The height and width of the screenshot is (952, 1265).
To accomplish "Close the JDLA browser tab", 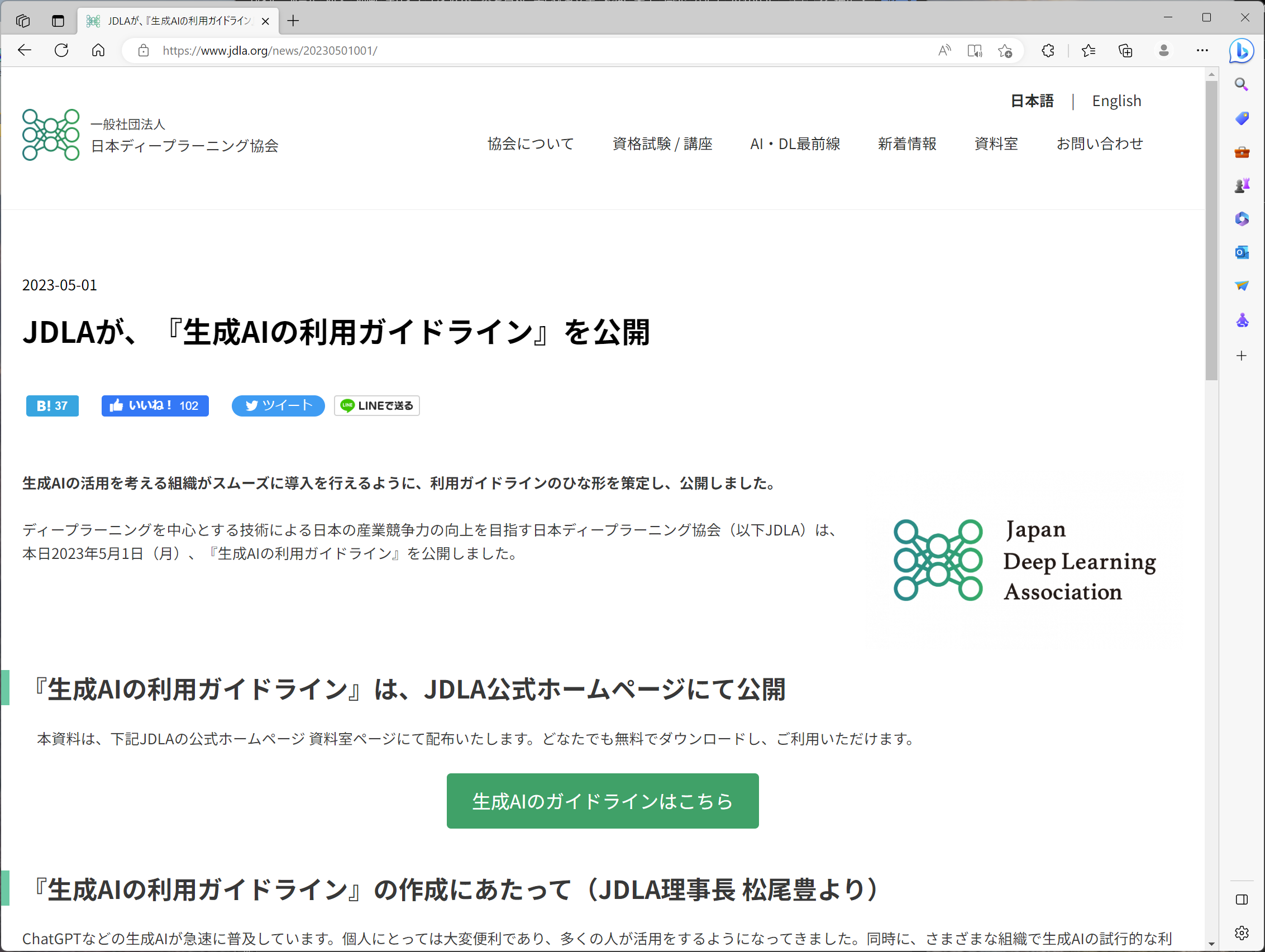I will coord(265,21).
